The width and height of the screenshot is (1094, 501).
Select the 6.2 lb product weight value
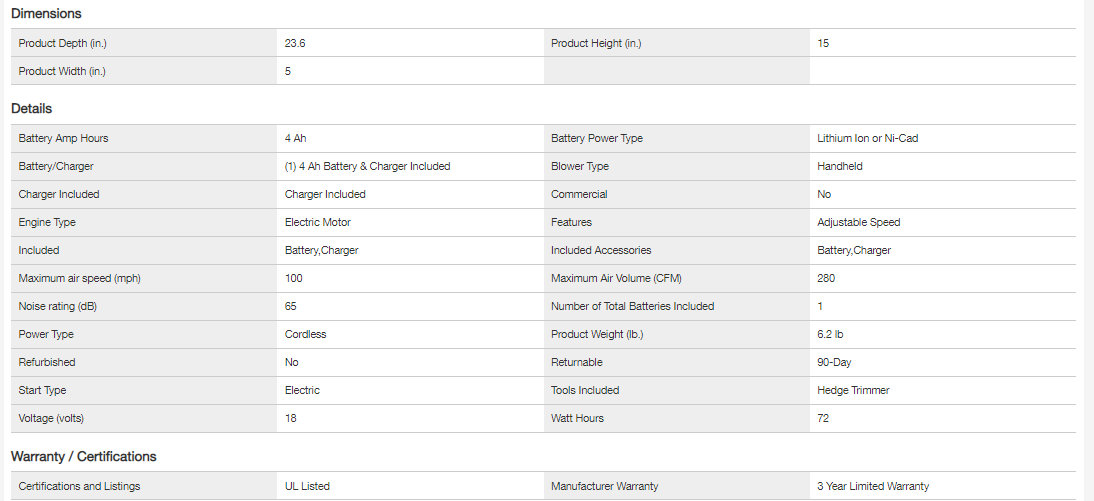tap(830, 334)
